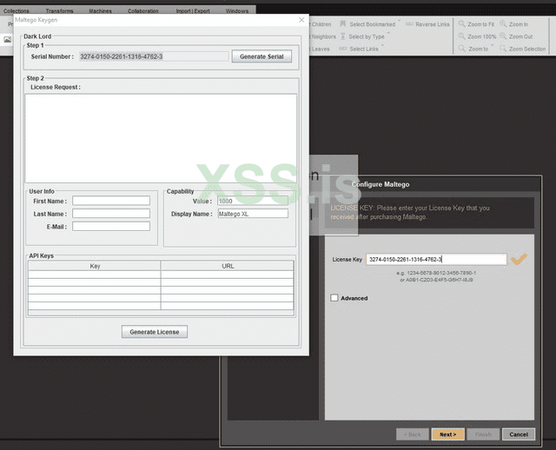Click the orange license key checkmark
The height and width of the screenshot is (450, 556).
[519, 259]
